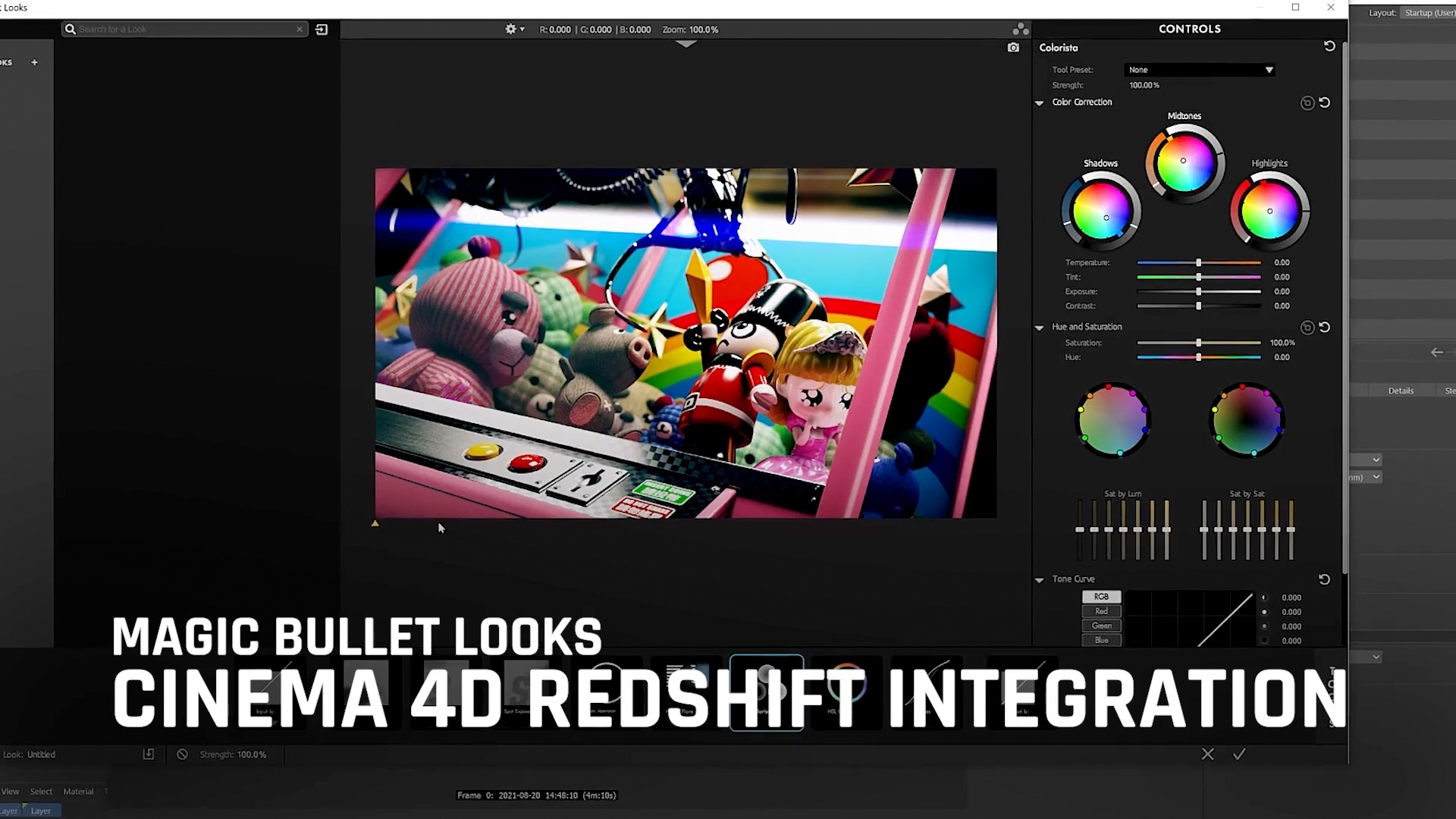The height and width of the screenshot is (819, 1456).
Task: Click the scopes icon above preview
Action: coord(1021,29)
